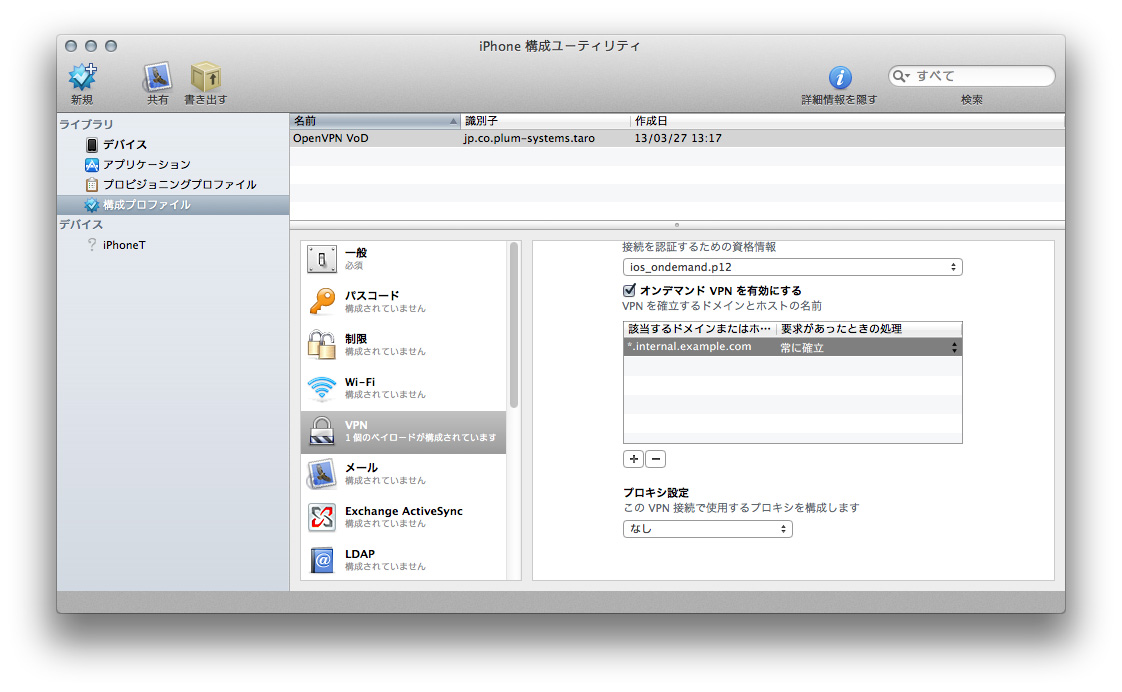Screen dimensions: 1122x692
Task: Click the window minimize button
Action: click(91, 46)
